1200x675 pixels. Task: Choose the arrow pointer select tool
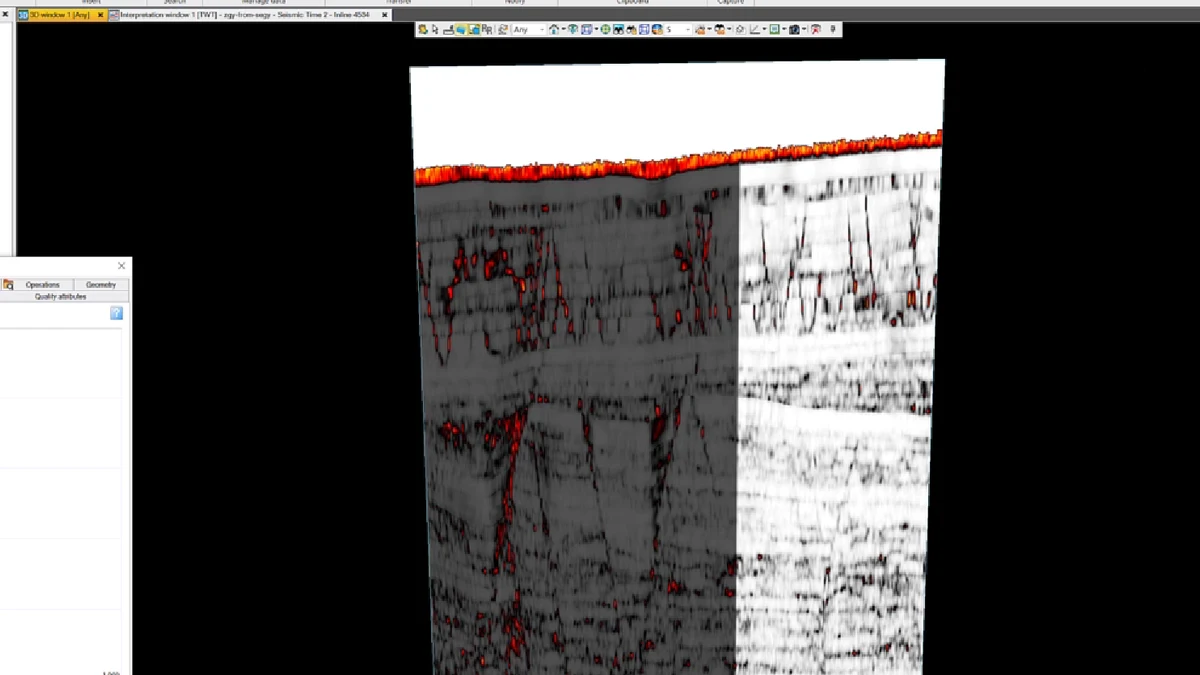point(435,30)
